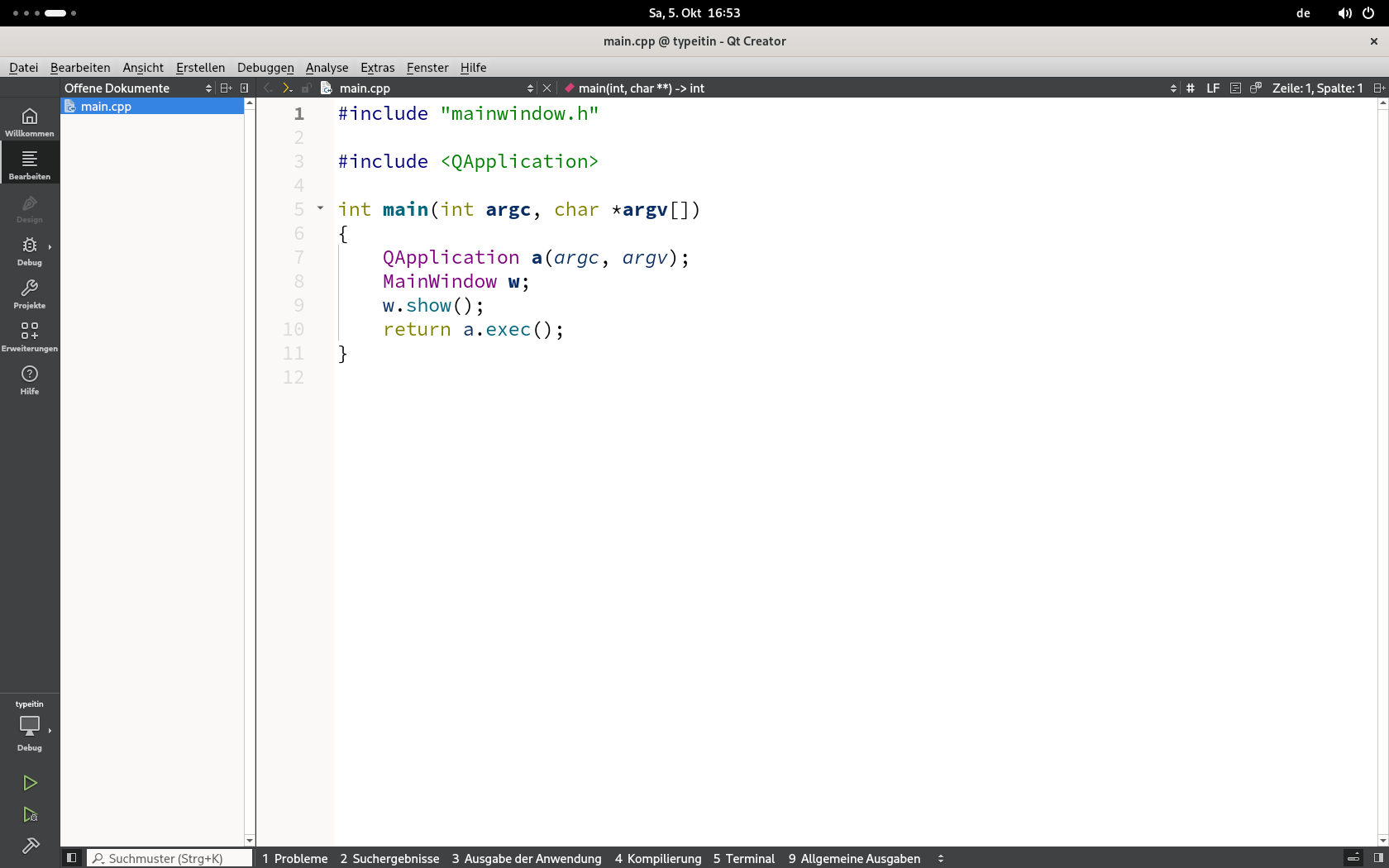This screenshot has height=868, width=1389.
Task: Open the Offene Dokumente panel dropdown
Action: pos(138,88)
